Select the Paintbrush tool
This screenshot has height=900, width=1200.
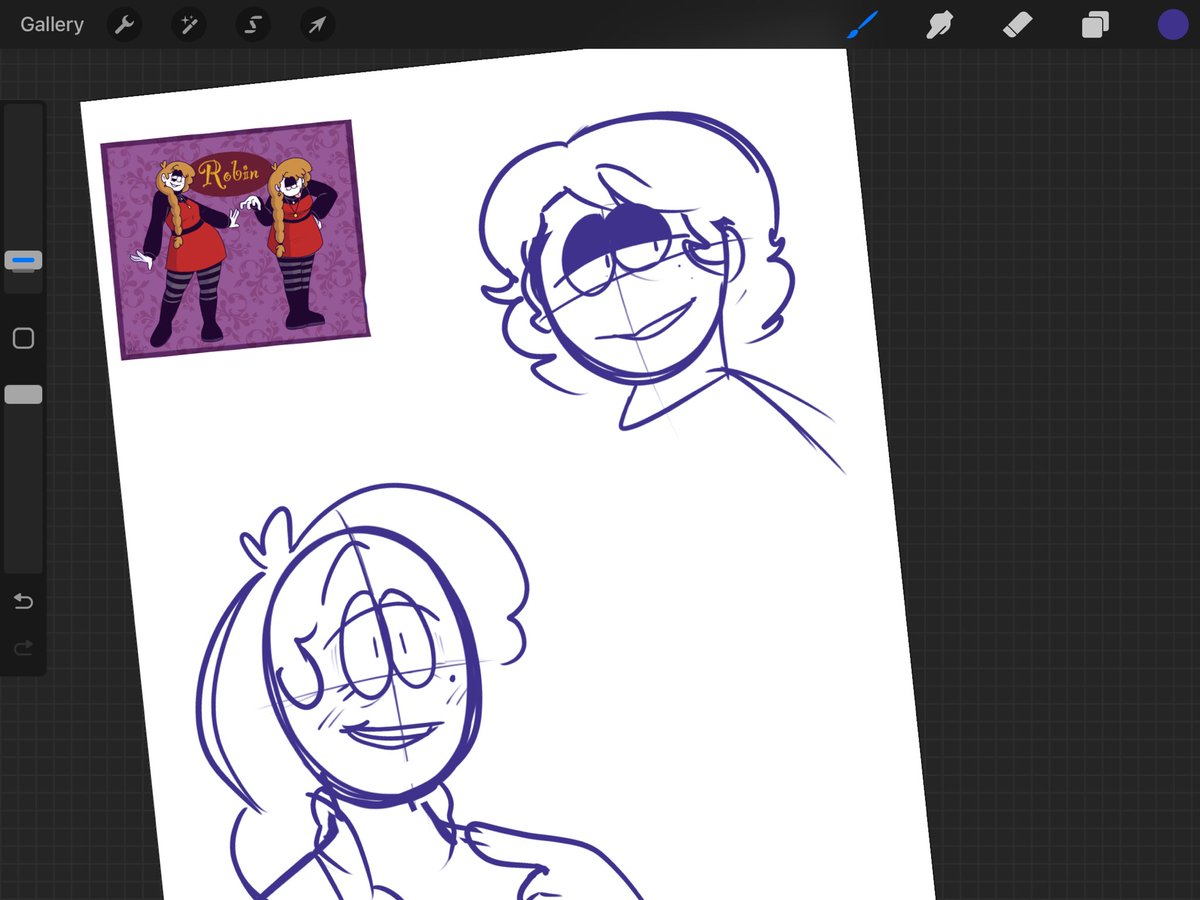tap(862, 25)
